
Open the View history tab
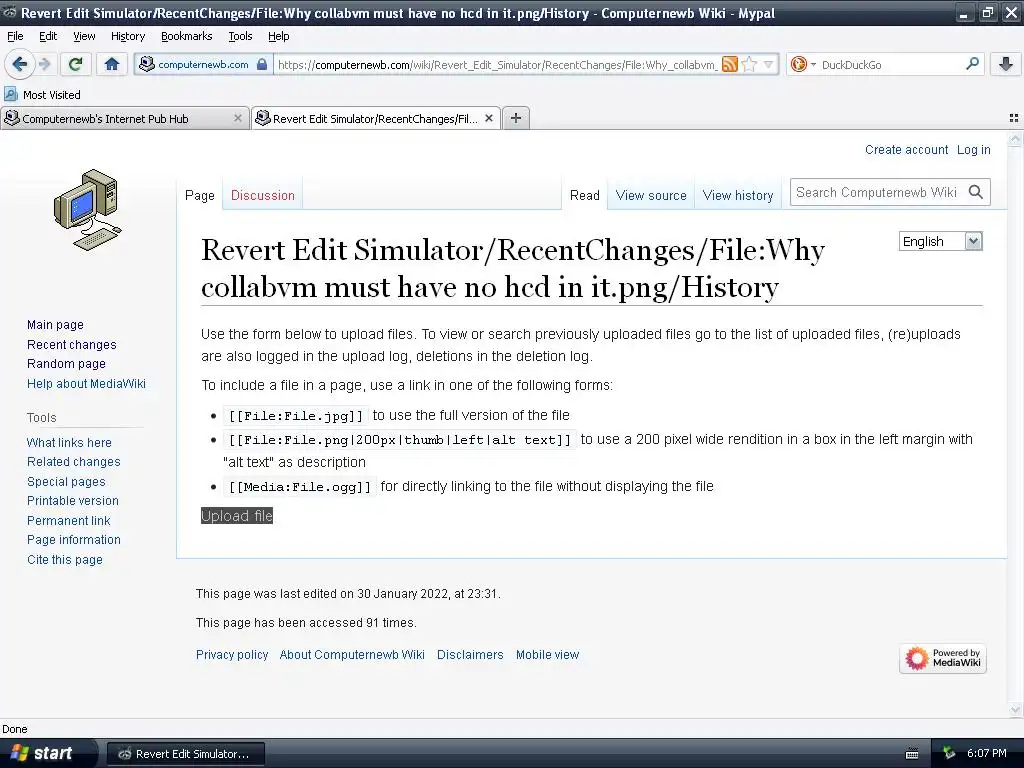tap(738, 195)
